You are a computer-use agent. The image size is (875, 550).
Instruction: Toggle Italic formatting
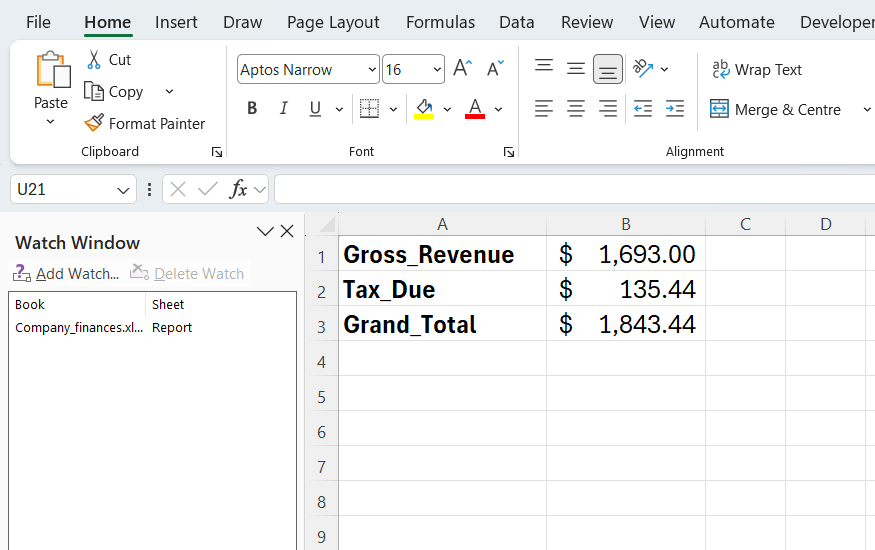pyautogui.click(x=283, y=109)
